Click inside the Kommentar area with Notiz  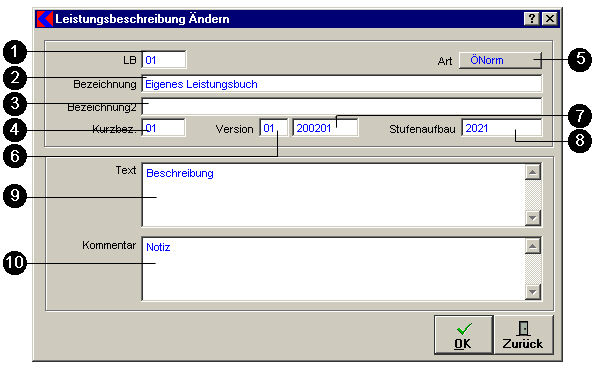click(x=333, y=269)
